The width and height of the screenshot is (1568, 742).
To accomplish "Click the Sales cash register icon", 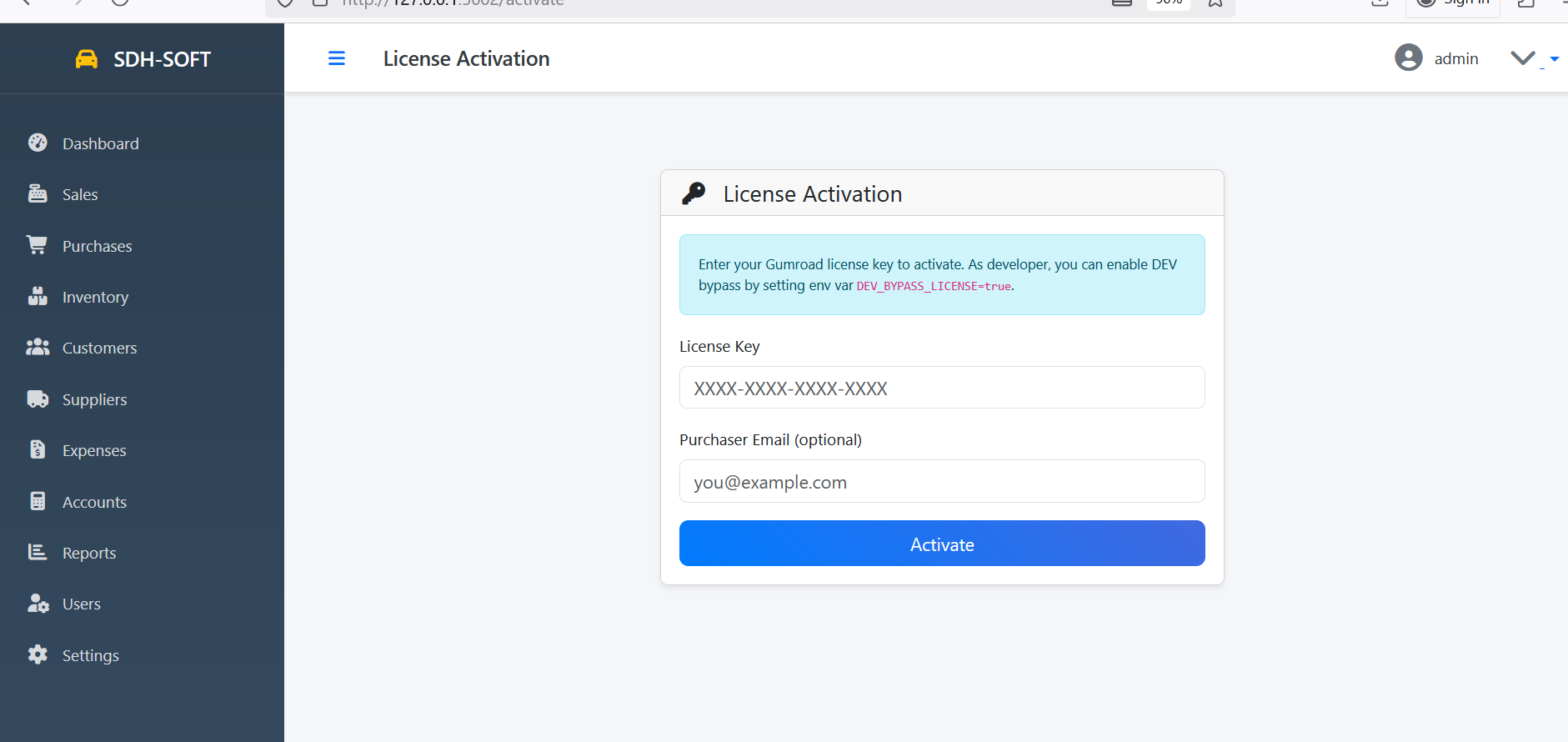I will tap(38, 193).
